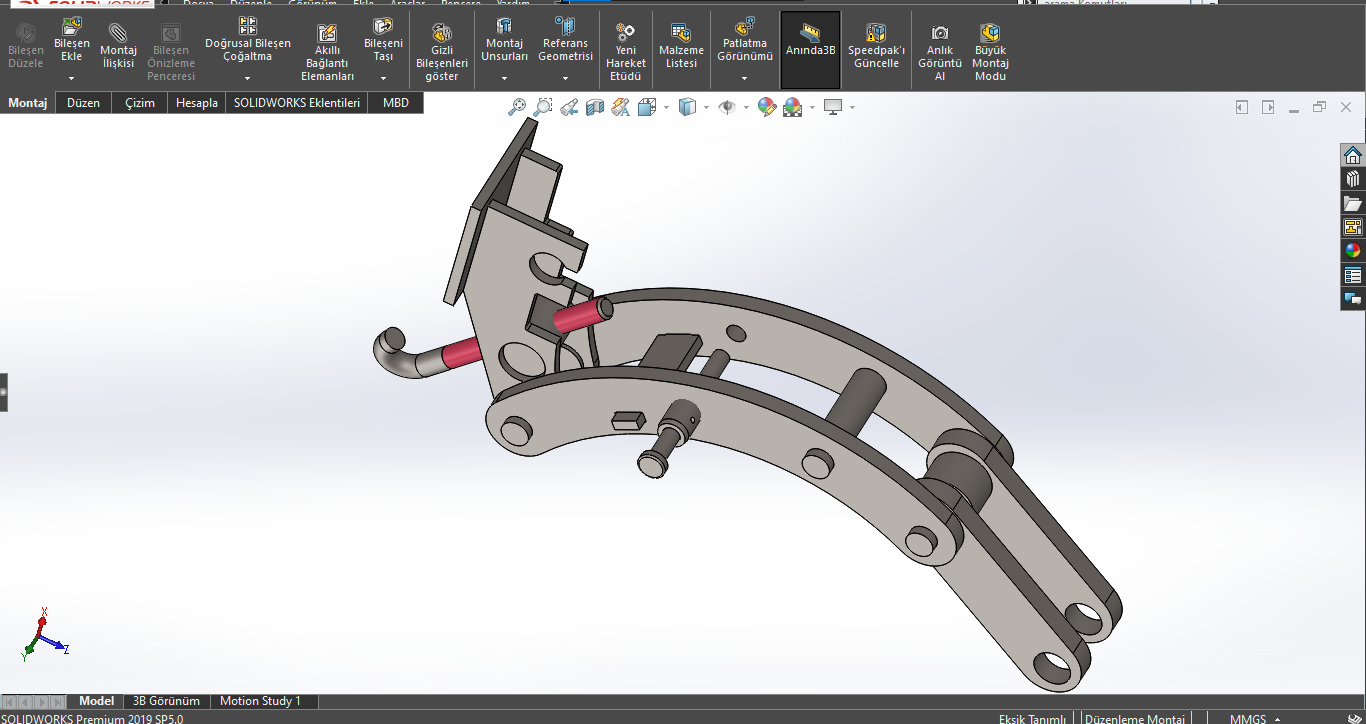Image resolution: width=1366 pixels, height=724 pixels.
Task: Click Gizli Bileşenleri göster
Action: pyautogui.click(x=442, y=52)
